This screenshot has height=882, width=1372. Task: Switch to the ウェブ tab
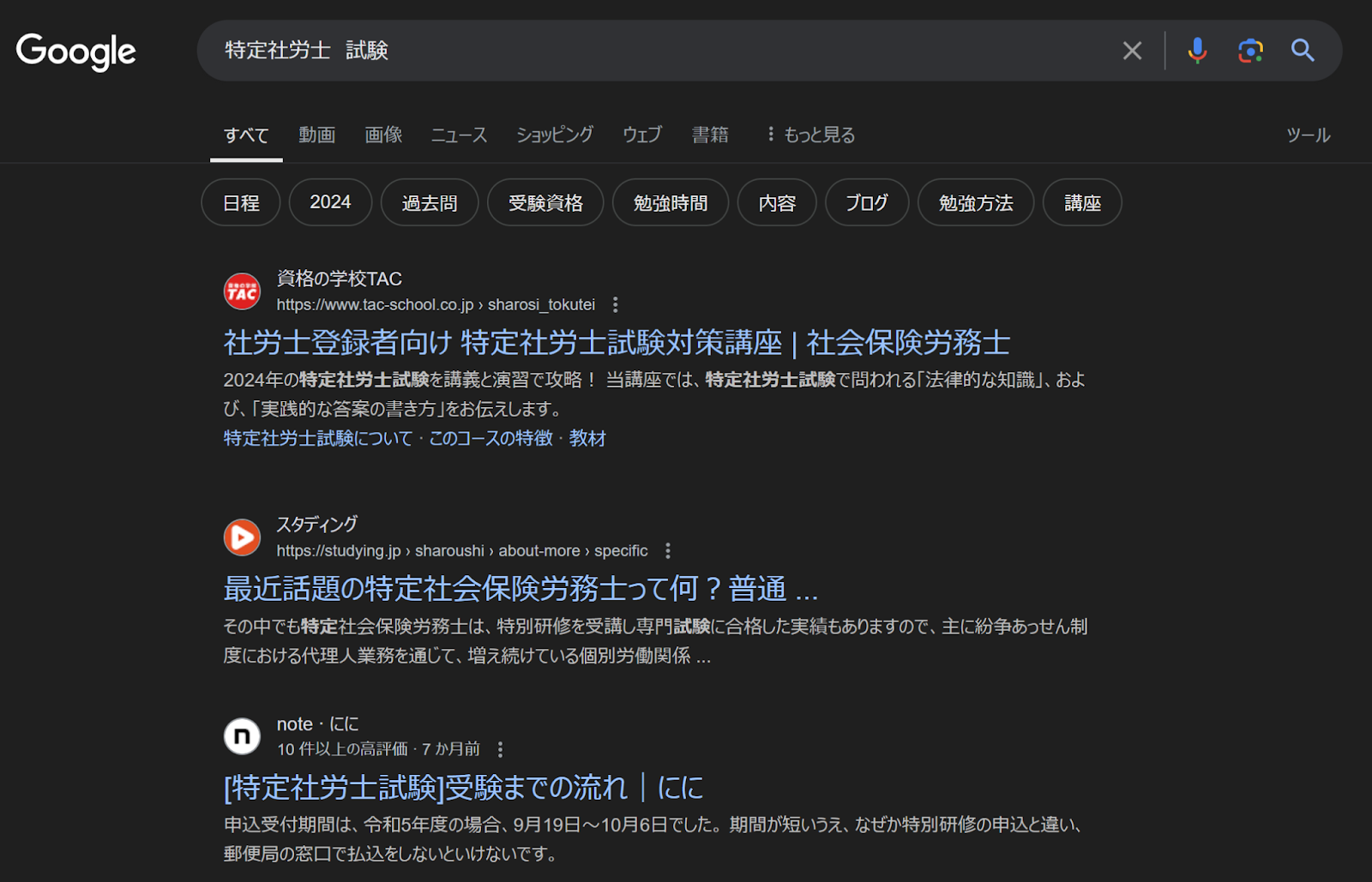coord(642,135)
